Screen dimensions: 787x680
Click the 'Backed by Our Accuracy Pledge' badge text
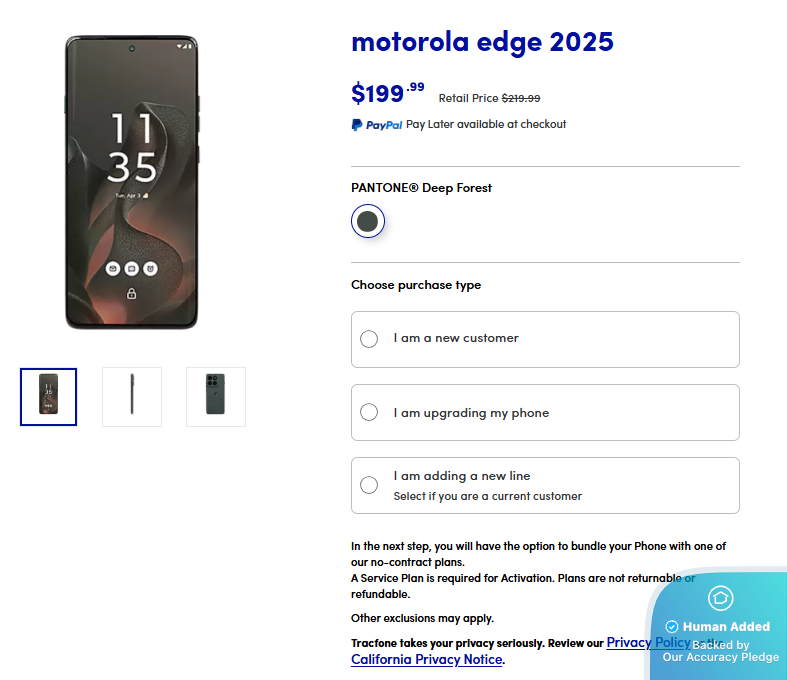coord(721,651)
